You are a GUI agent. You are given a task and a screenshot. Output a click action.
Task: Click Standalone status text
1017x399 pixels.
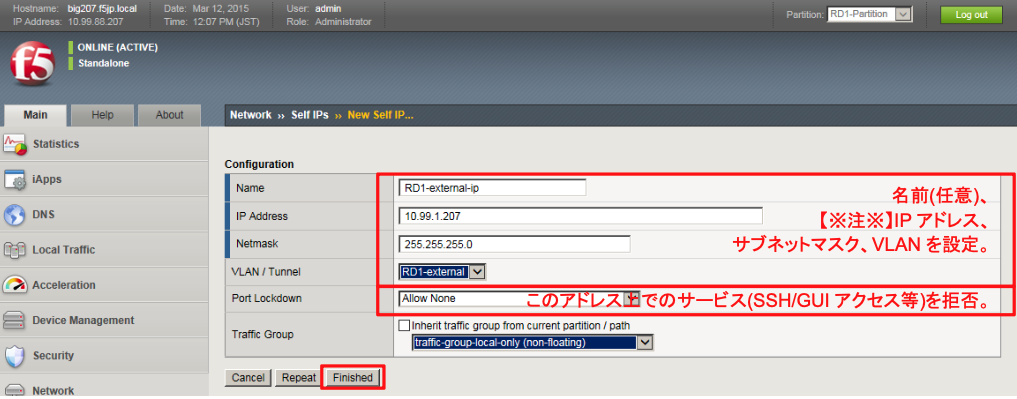[x=104, y=64]
